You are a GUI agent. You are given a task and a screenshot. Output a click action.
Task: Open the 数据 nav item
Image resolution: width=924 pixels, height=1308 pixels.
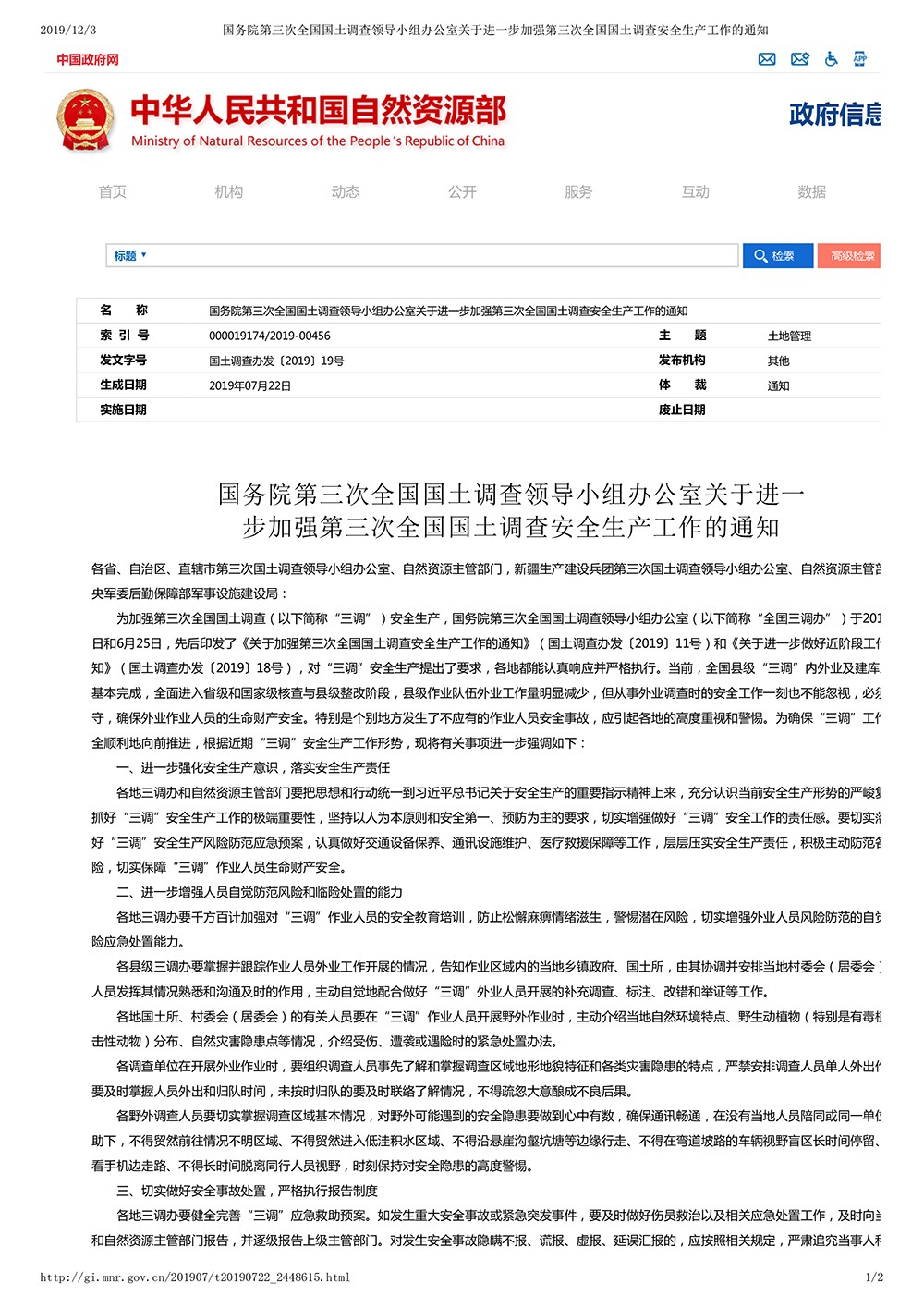[812, 191]
